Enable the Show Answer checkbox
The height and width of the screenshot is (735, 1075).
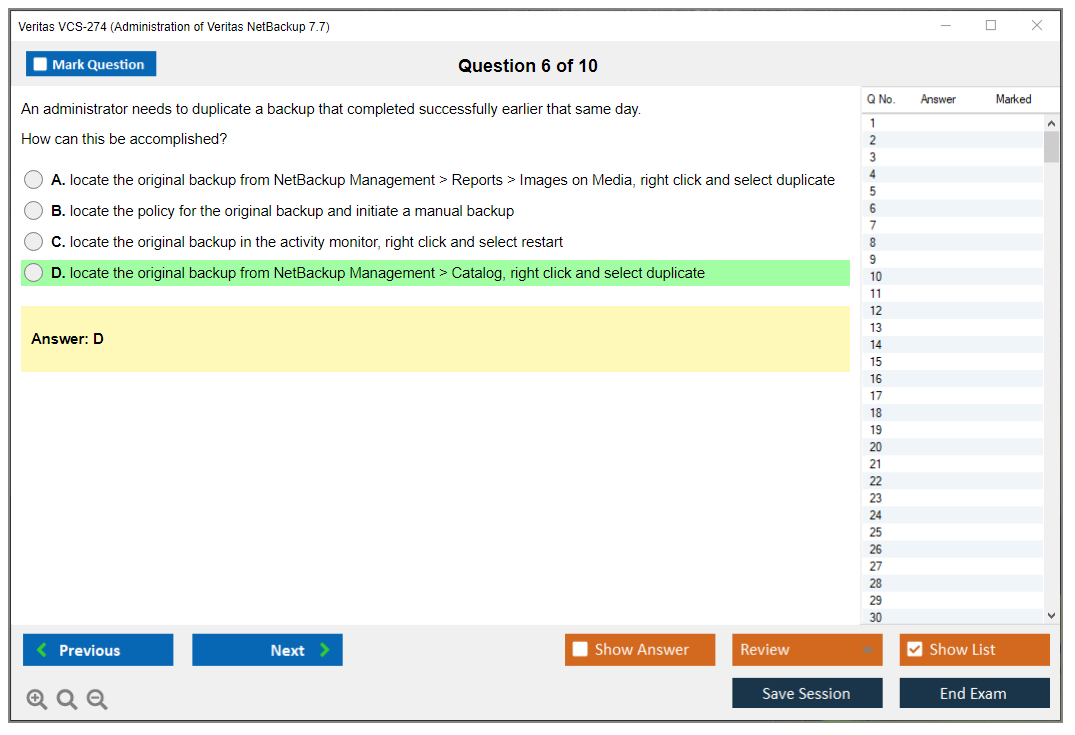[x=580, y=650]
